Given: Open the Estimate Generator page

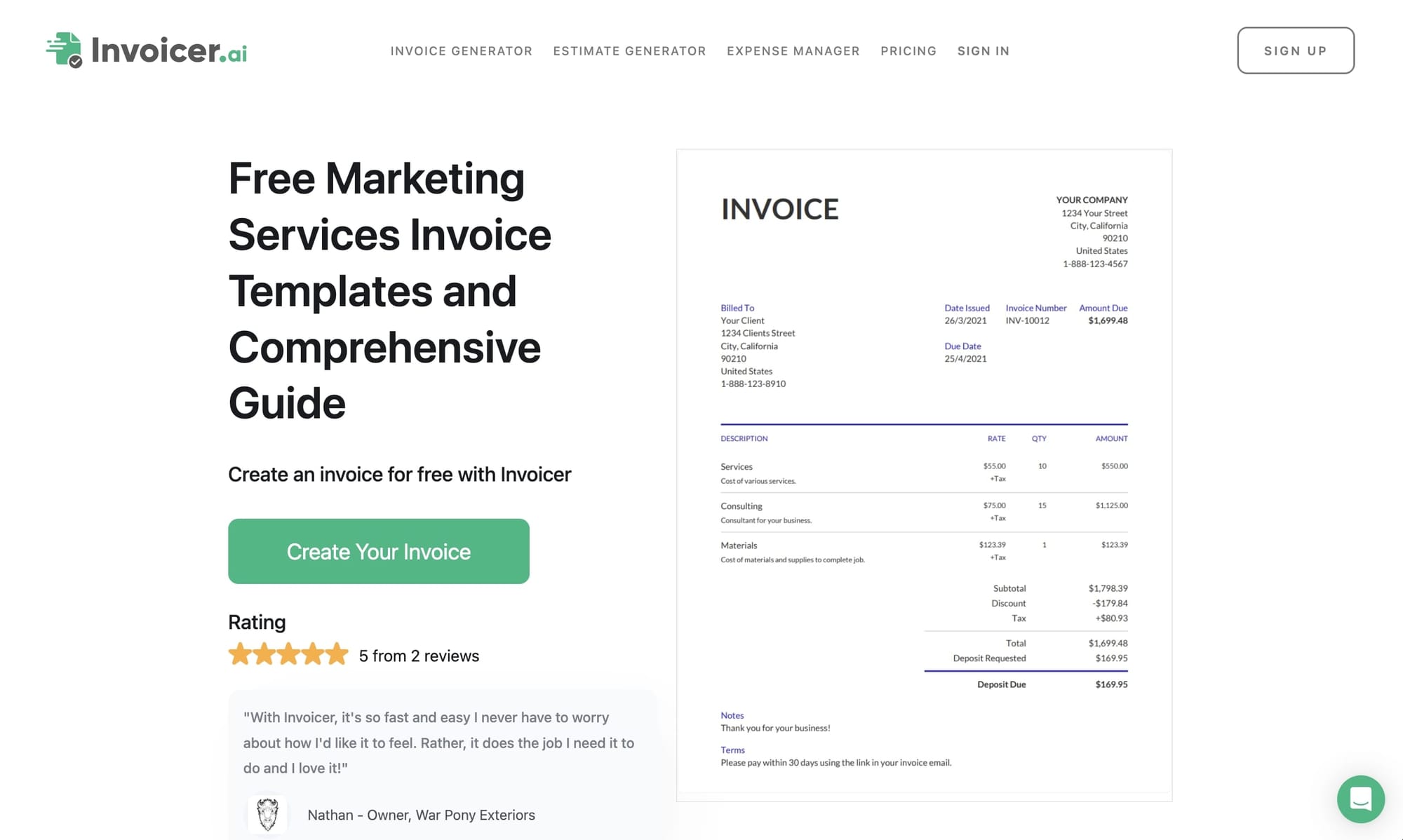Looking at the screenshot, I should tap(629, 50).
